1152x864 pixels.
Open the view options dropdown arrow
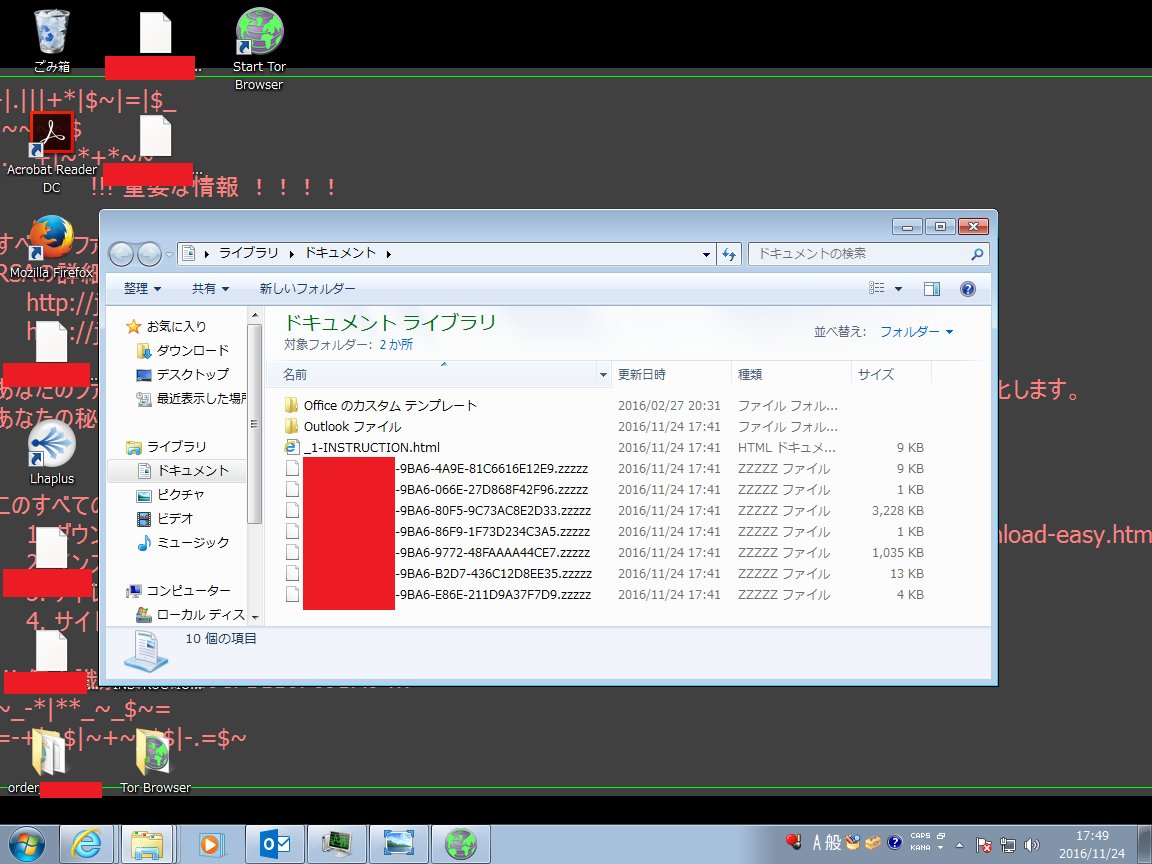(898, 289)
